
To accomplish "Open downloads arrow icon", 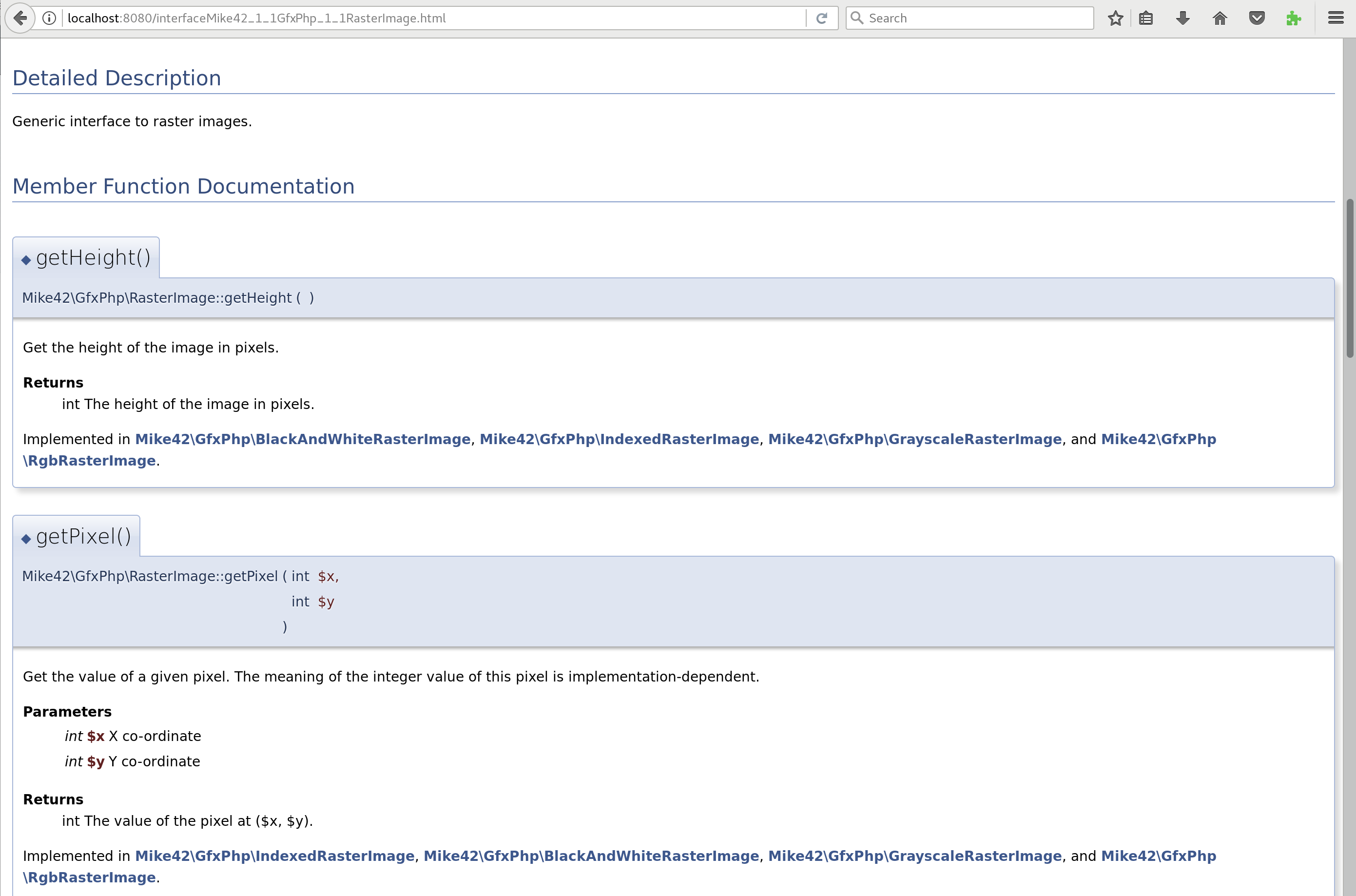I will click(1182, 19).
